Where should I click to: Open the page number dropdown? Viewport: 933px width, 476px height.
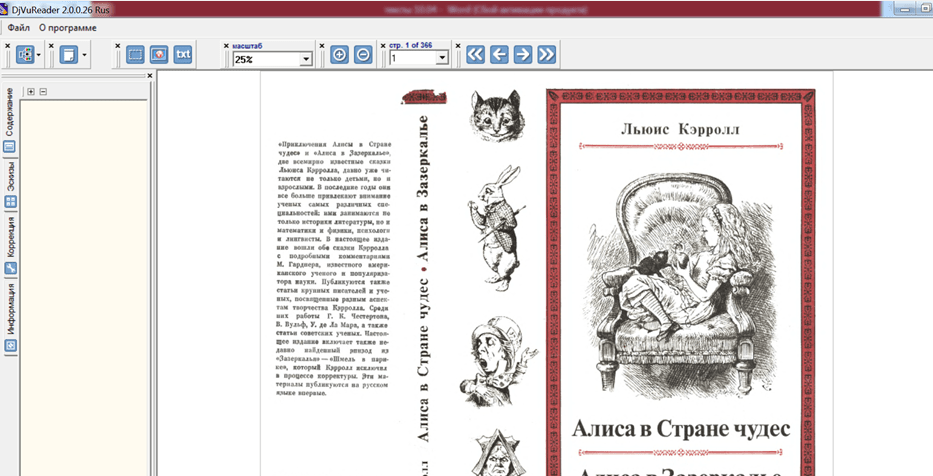point(441,59)
